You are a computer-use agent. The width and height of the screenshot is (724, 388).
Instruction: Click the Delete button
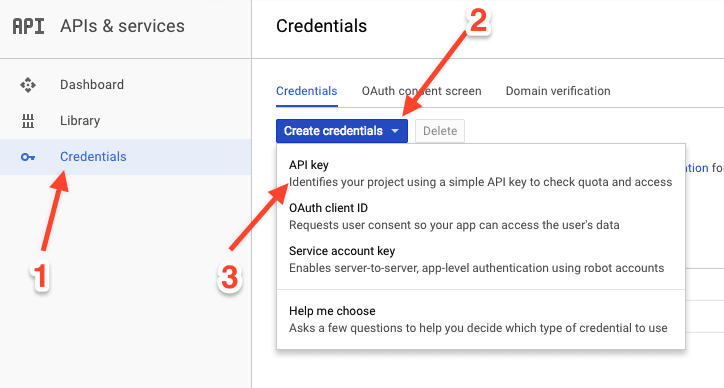(440, 131)
